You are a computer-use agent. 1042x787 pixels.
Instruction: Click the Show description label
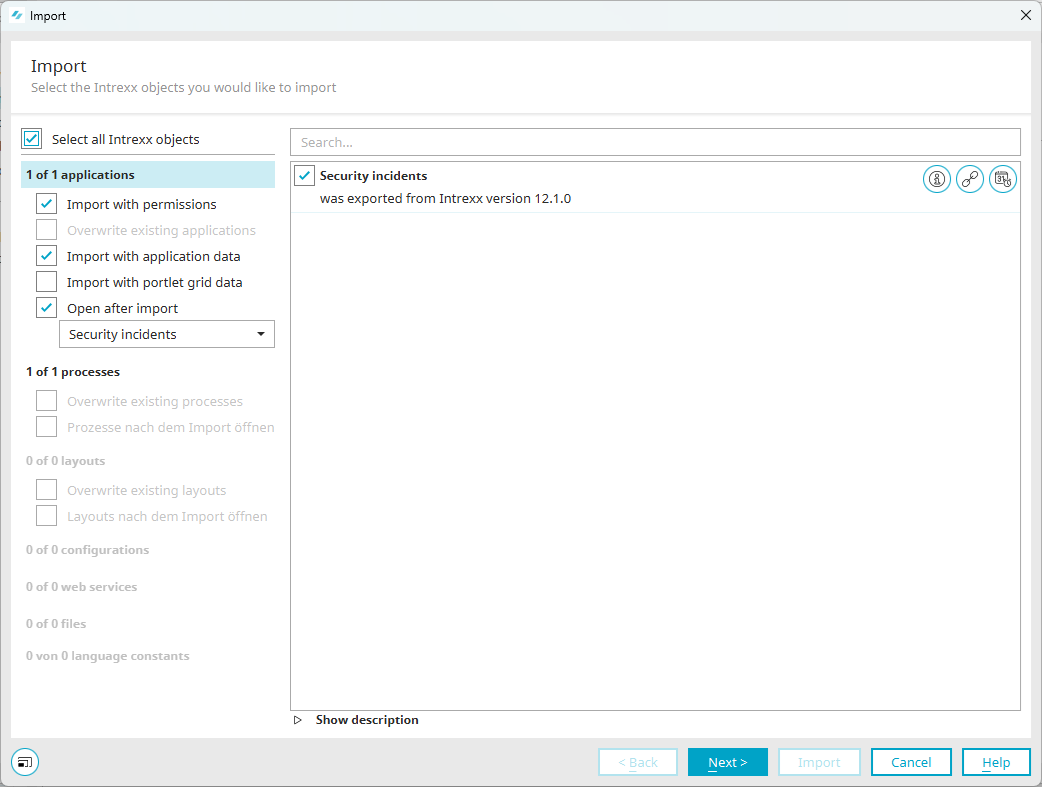[x=367, y=720]
